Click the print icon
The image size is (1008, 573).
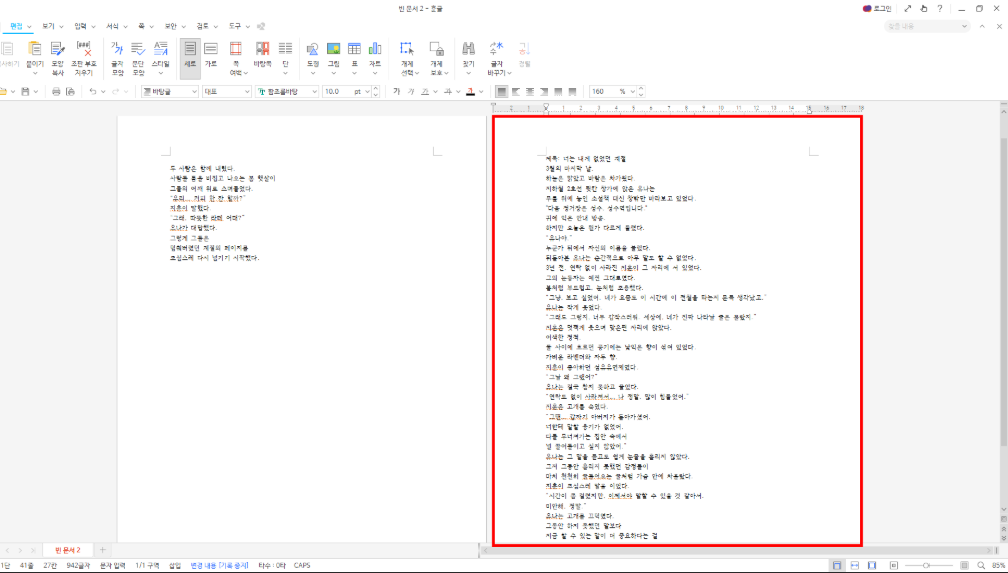point(56,92)
